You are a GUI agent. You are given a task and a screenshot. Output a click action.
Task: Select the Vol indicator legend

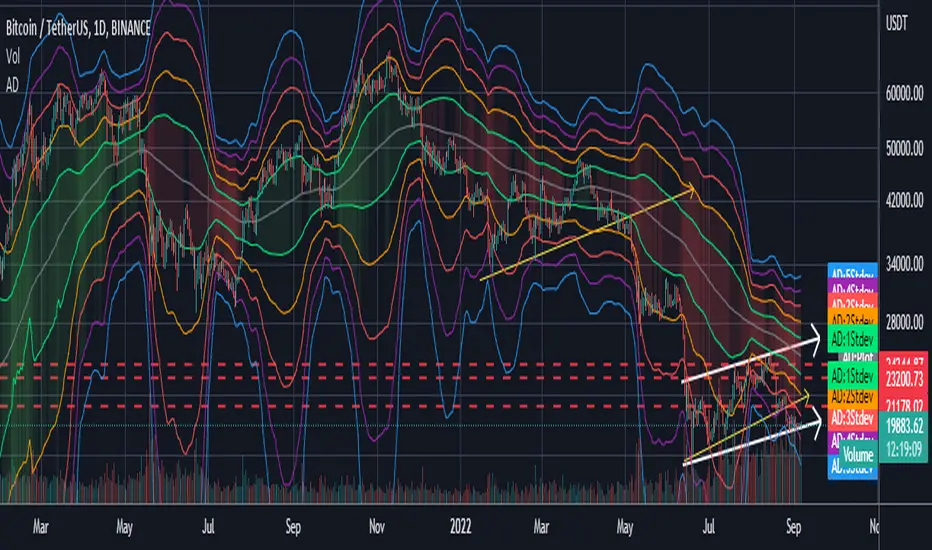coord(13,56)
